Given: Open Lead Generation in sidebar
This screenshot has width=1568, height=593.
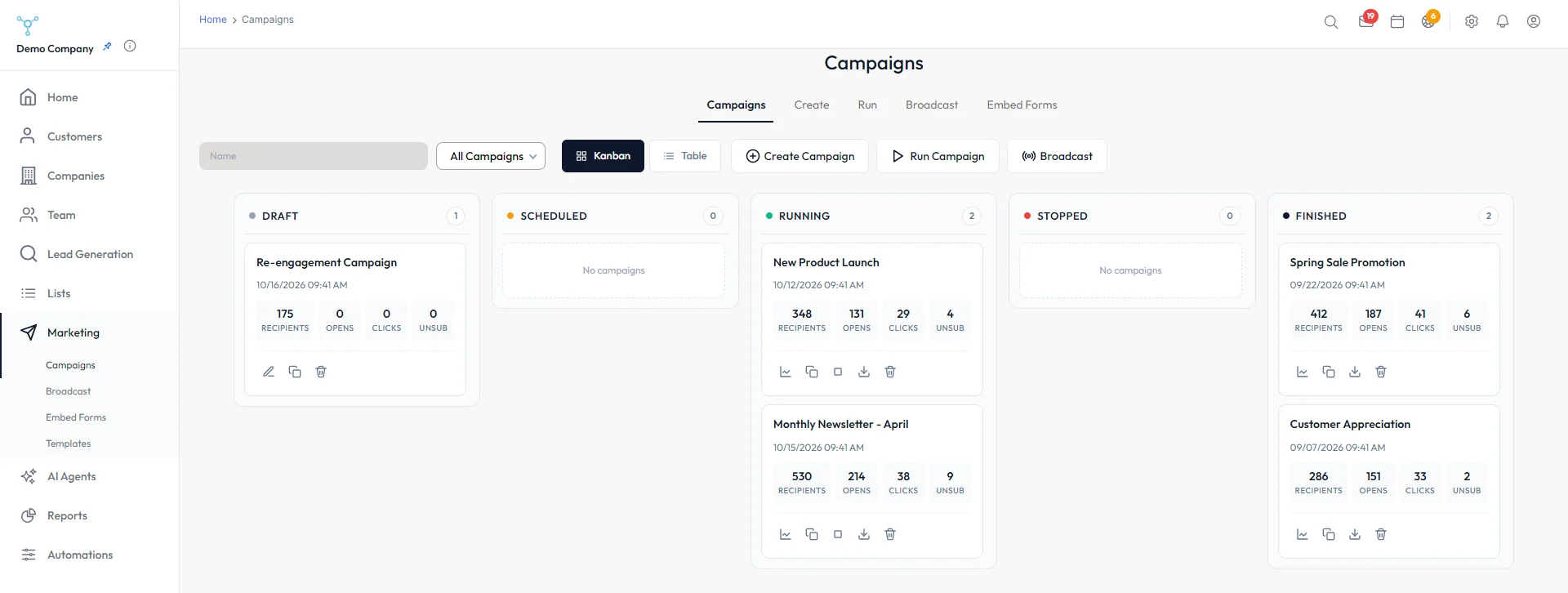Looking at the screenshot, I should [x=90, y=254].
